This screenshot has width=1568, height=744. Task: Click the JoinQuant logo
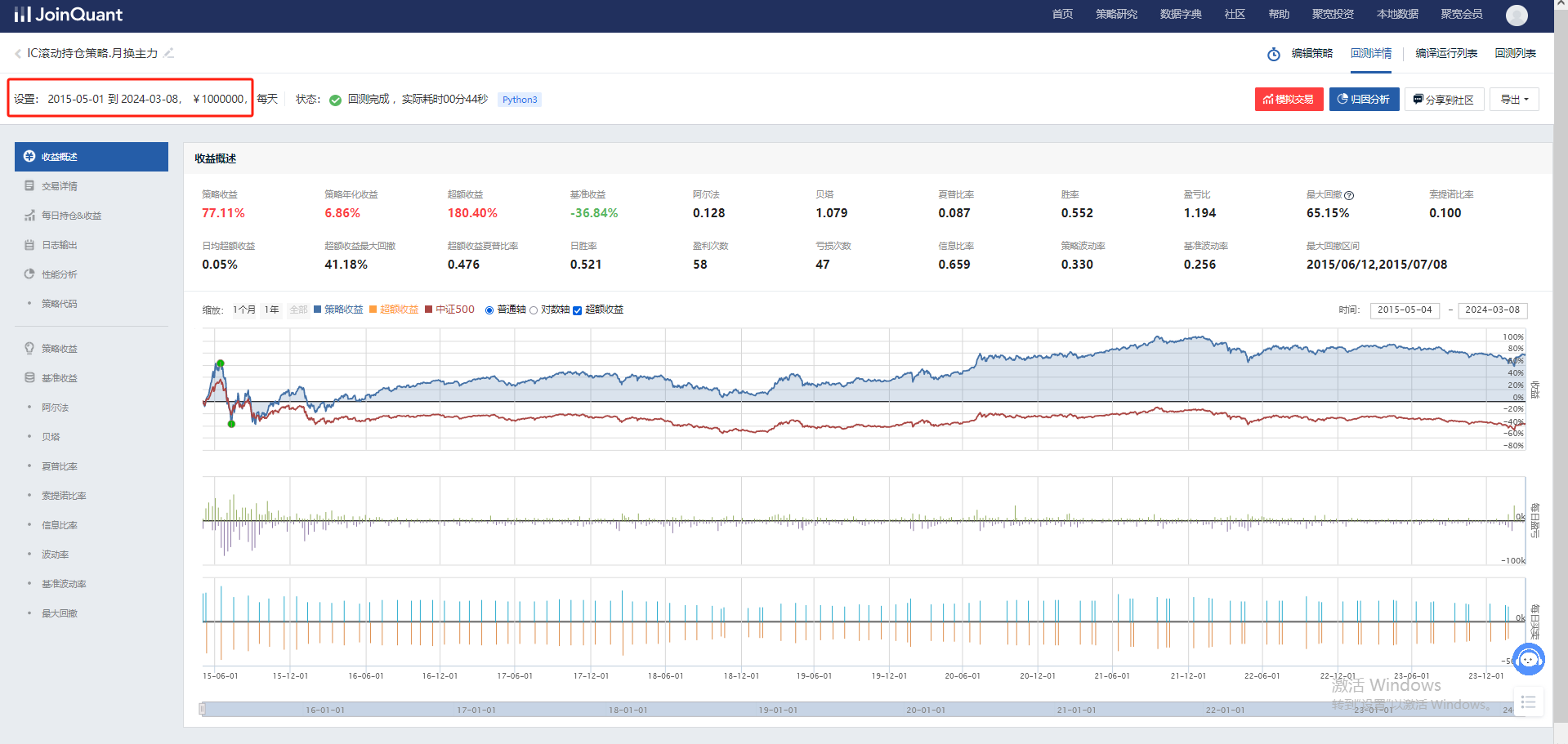tap(69, 15)
